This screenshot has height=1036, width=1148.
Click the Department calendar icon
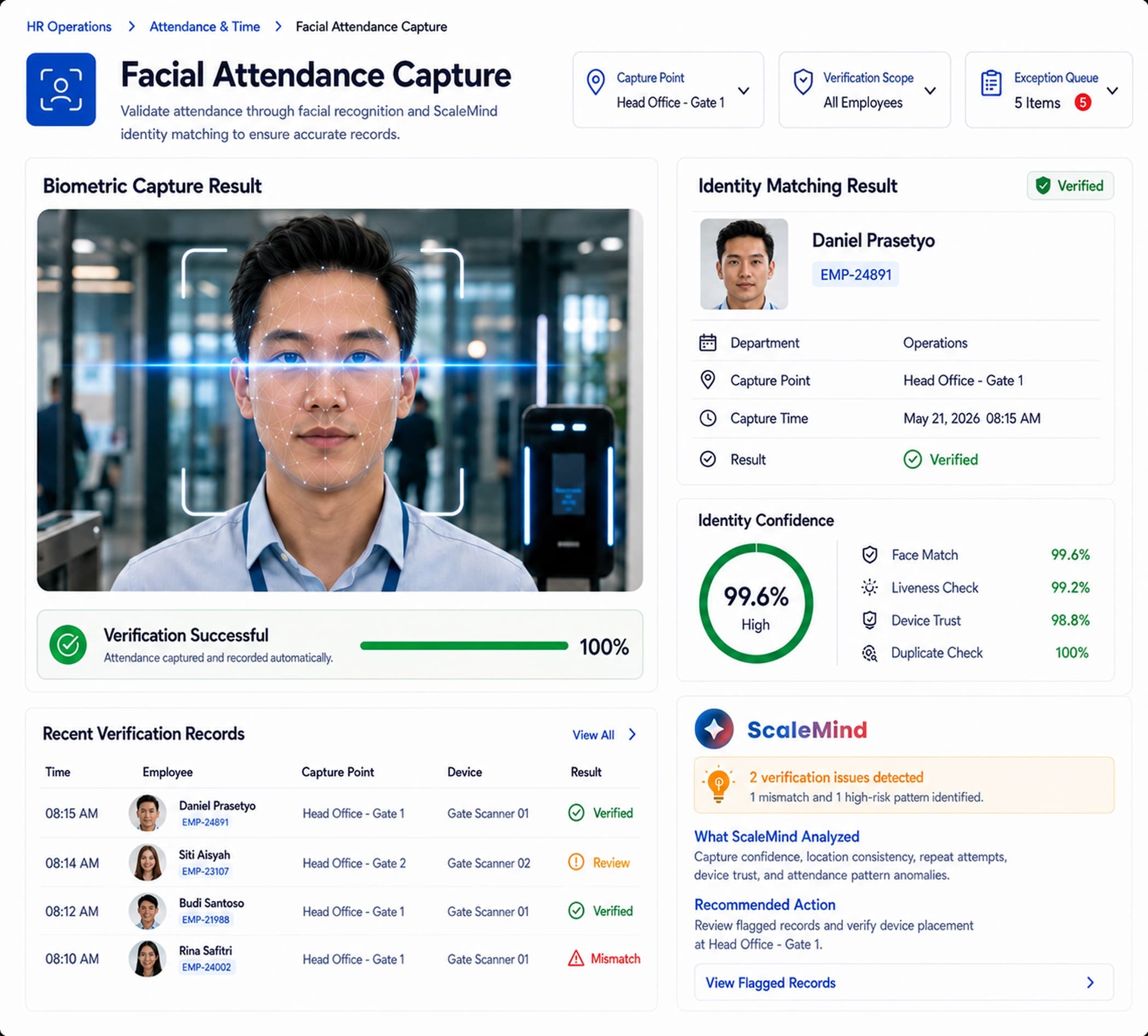(x=708, y=343)
